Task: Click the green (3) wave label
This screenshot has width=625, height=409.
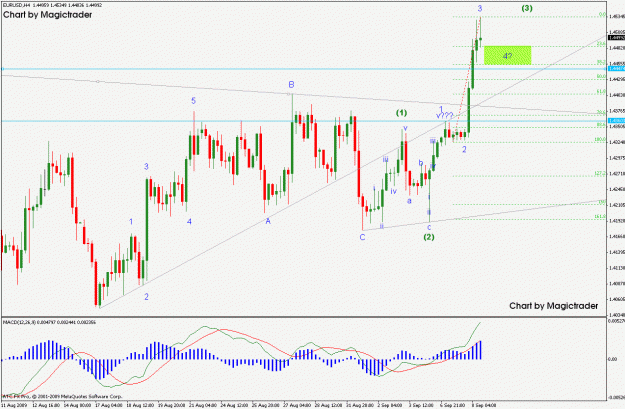Action: click(527, 8)
